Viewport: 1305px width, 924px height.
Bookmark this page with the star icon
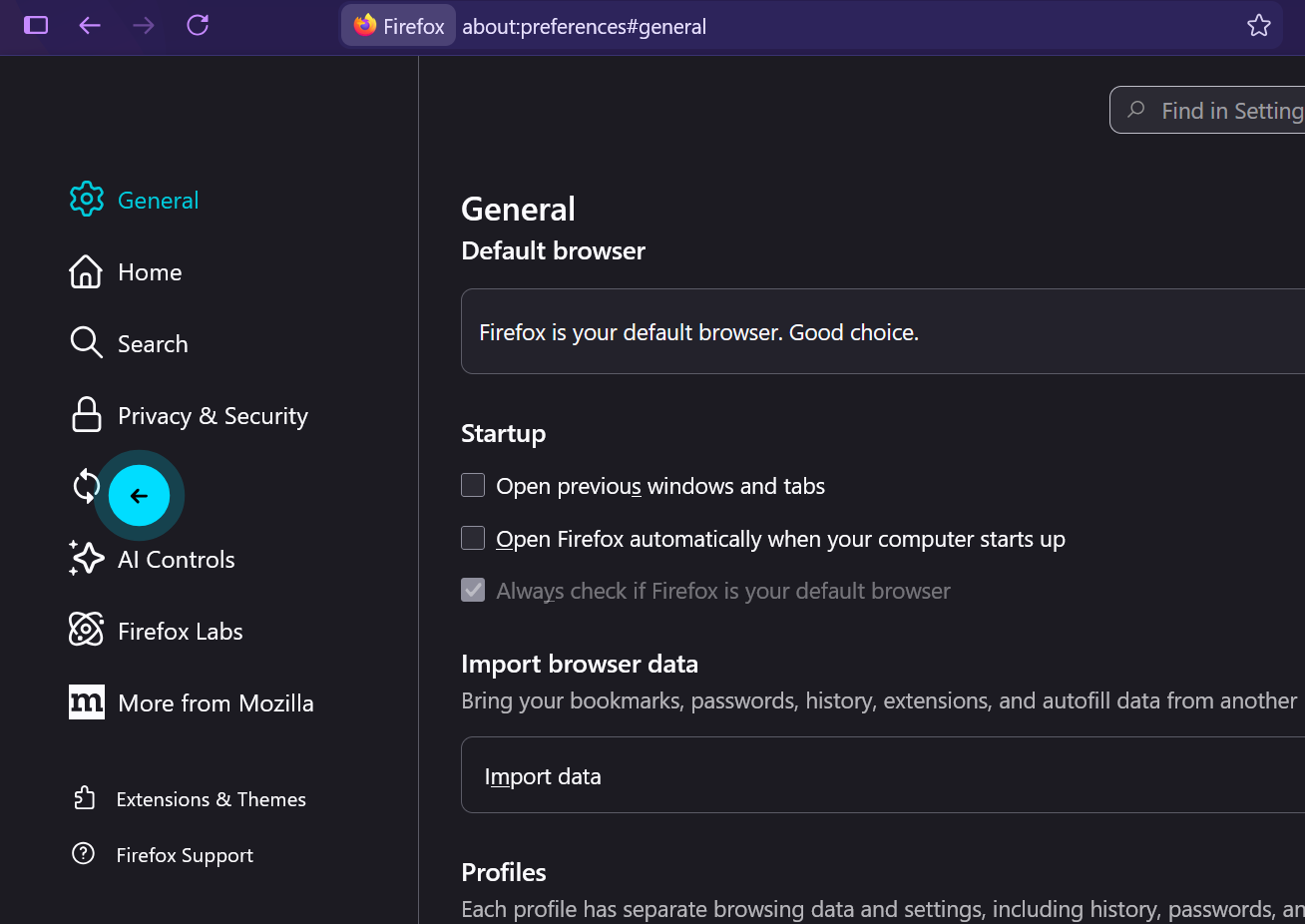1258,26
